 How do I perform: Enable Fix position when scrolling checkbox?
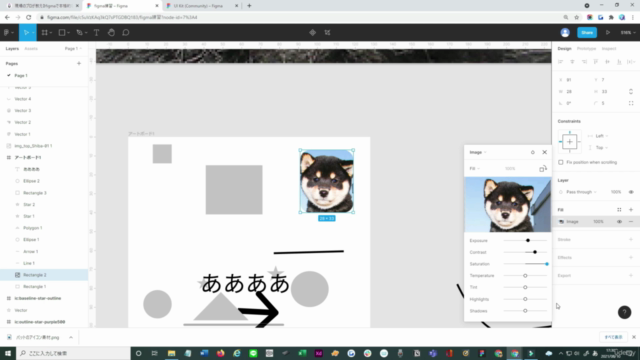point(561,162)
